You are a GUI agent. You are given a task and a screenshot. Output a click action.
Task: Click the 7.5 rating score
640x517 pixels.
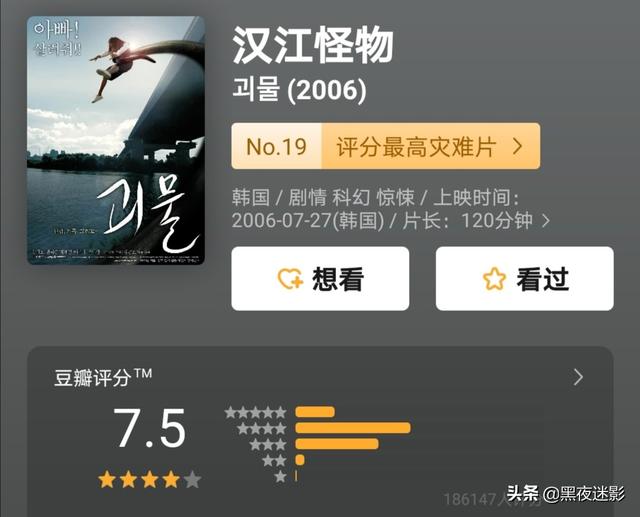(x=150, y=428)
